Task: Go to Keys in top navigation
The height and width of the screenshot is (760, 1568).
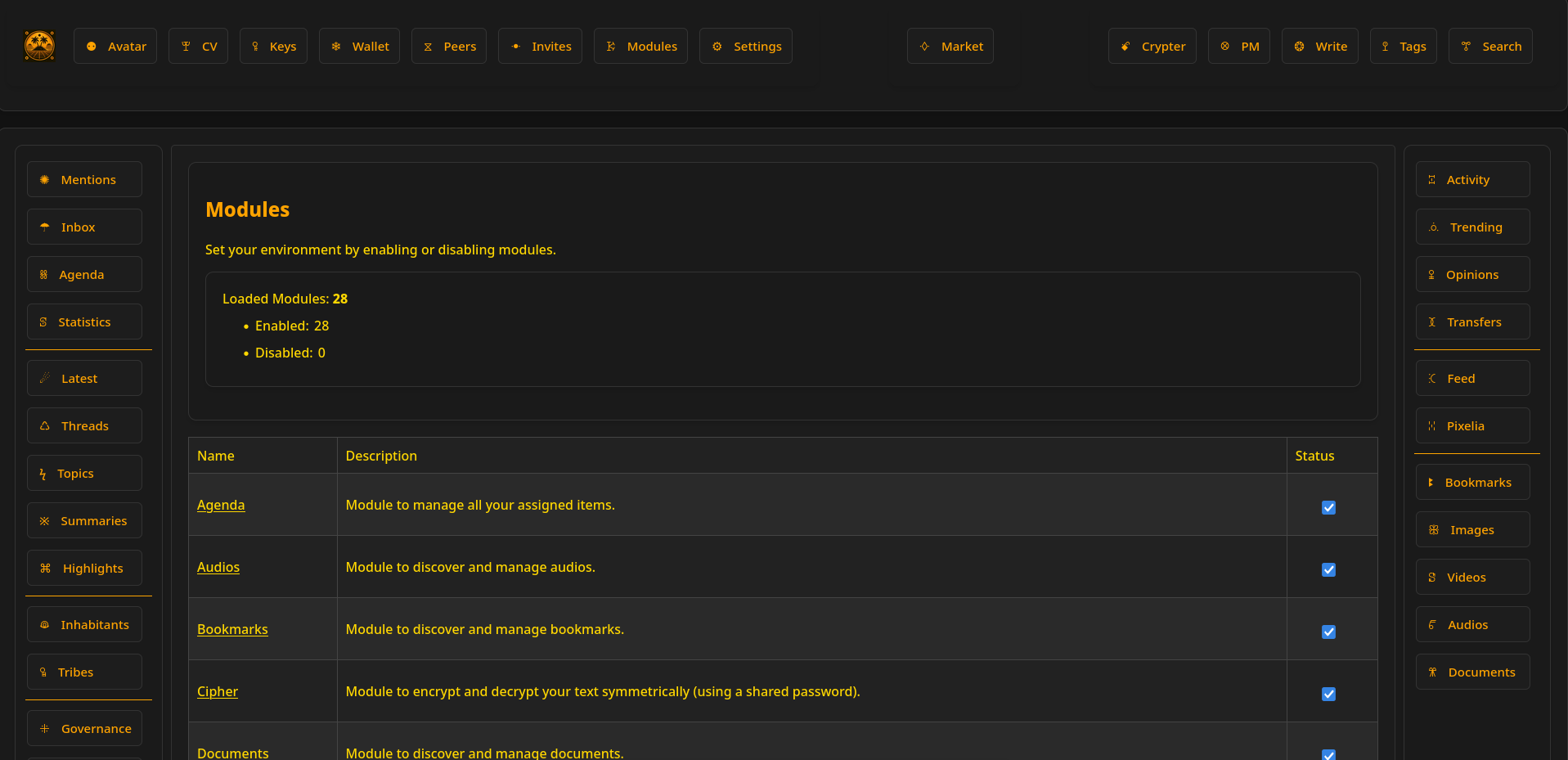Action: pyautogui.click(x=273, y=46)
